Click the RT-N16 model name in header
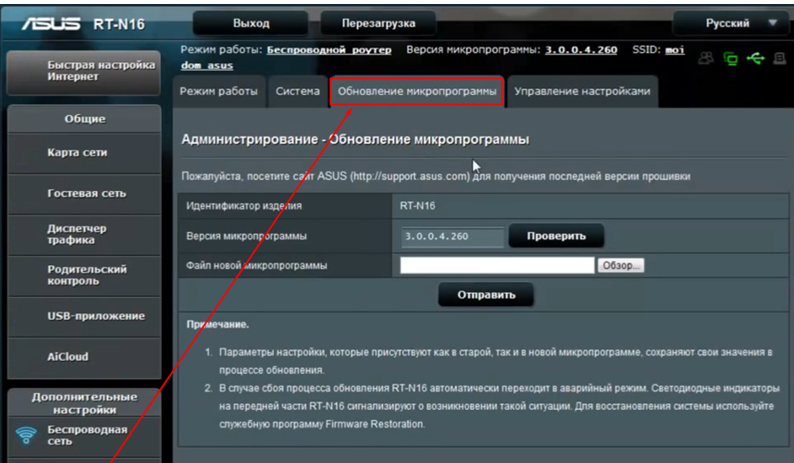Image resolution: width=794 pixels, height=463 pixels. tap(119, 24)
